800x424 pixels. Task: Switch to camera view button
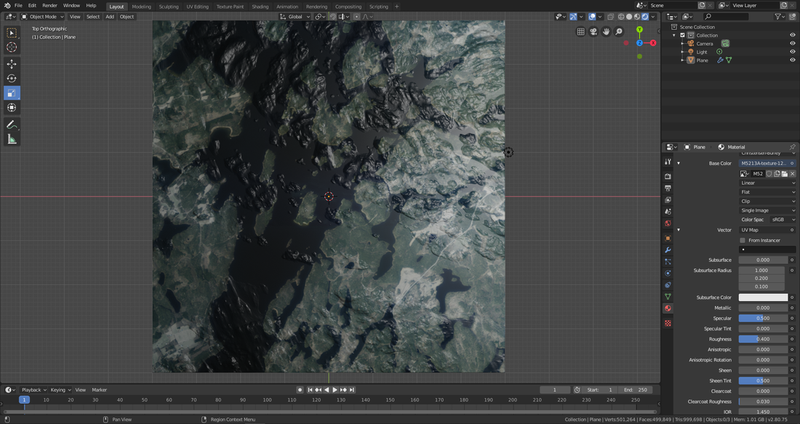pos(593,32)
